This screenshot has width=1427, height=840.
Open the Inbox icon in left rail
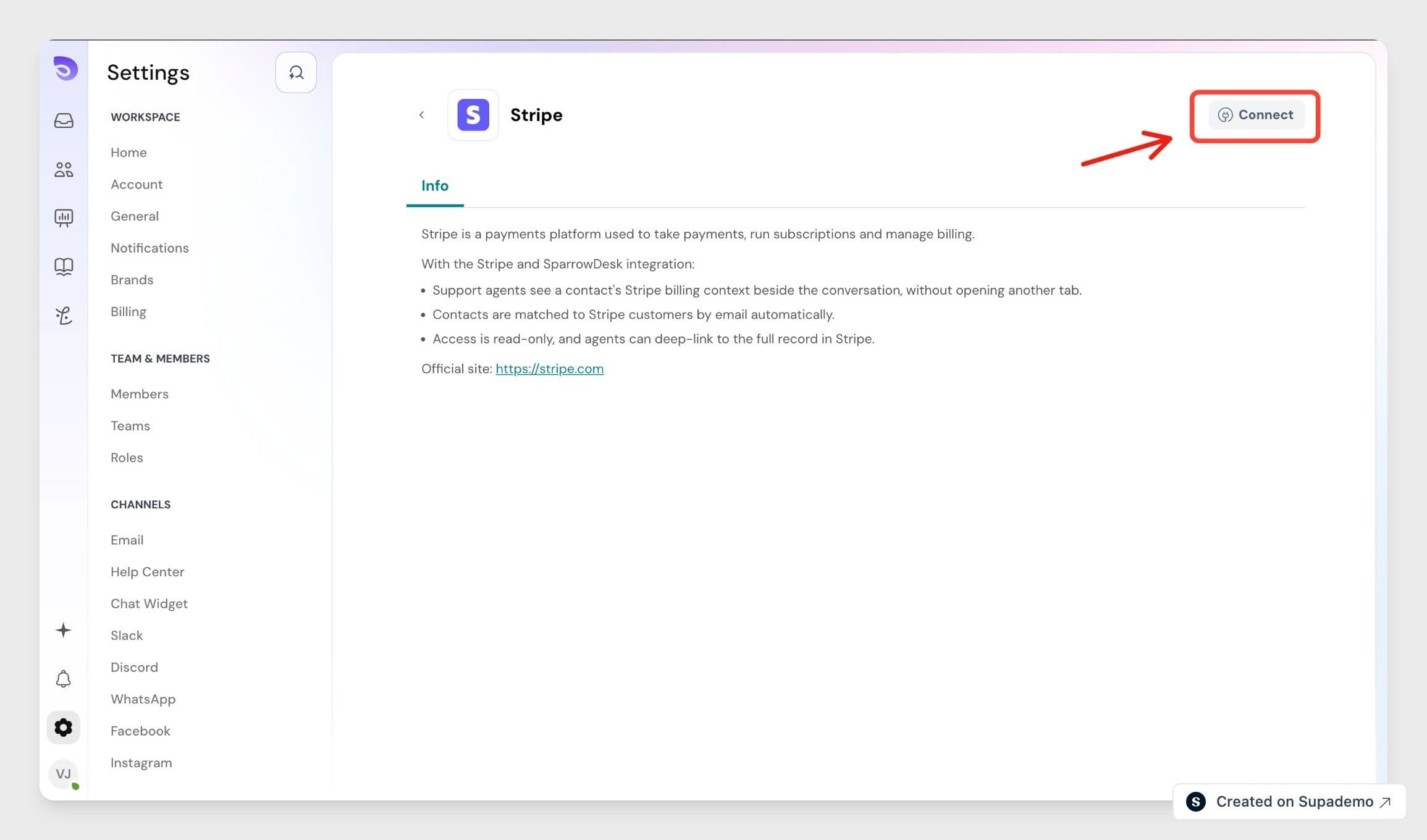coord(64,120)
